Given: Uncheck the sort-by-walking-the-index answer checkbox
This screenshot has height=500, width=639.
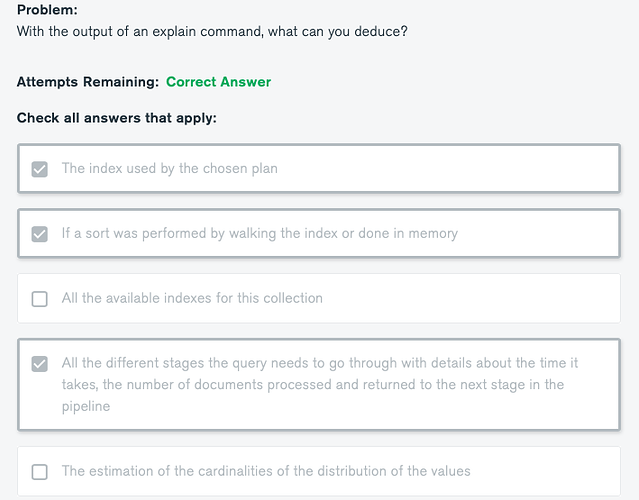Looking at the screenshot, I should (40, 234).
